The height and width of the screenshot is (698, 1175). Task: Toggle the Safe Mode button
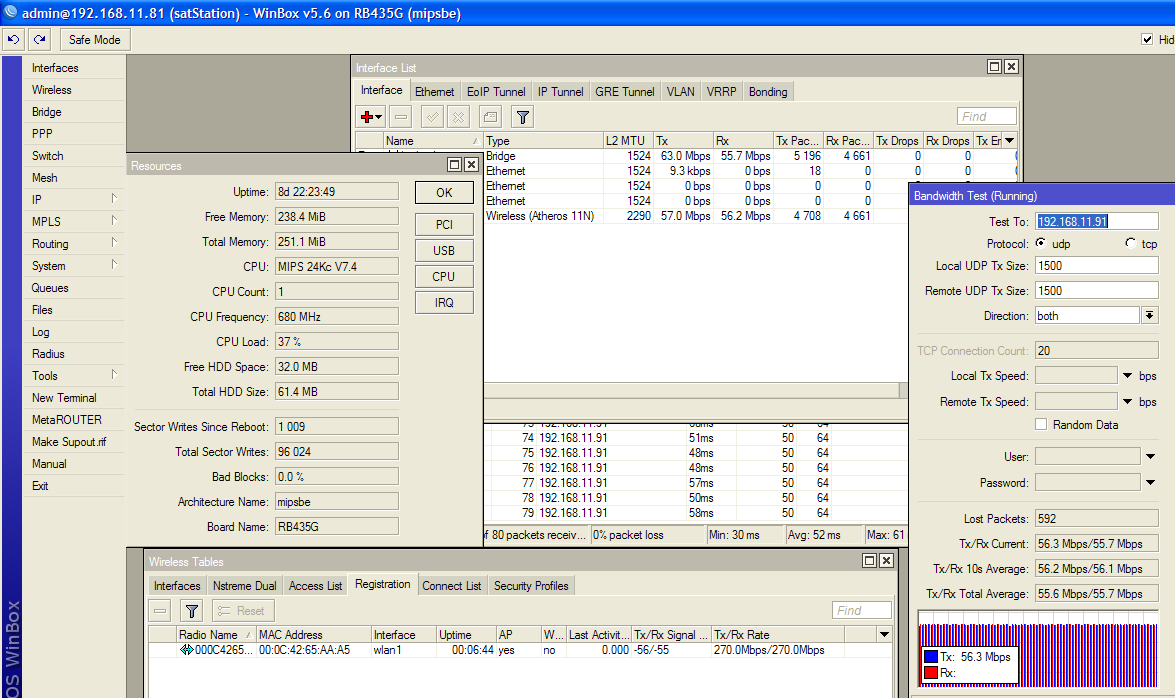(x=95, y=40)
